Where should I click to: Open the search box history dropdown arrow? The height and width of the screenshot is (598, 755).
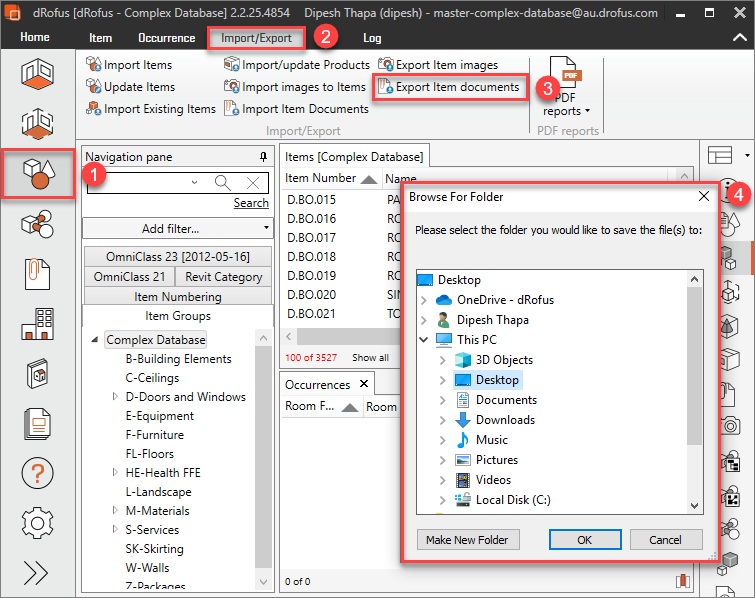(194, 182)
